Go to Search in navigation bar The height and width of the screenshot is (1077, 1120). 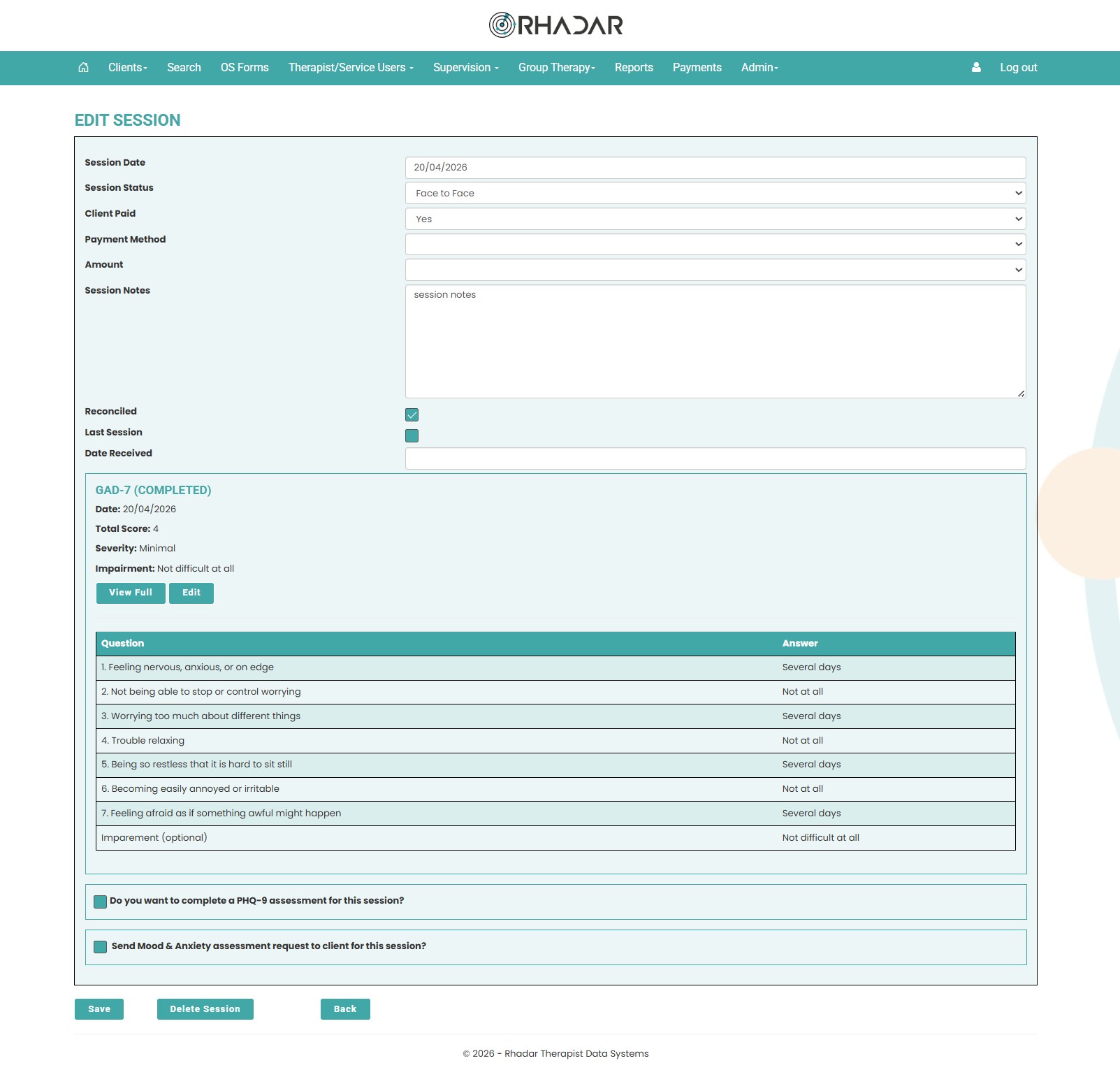coord(184,67)
